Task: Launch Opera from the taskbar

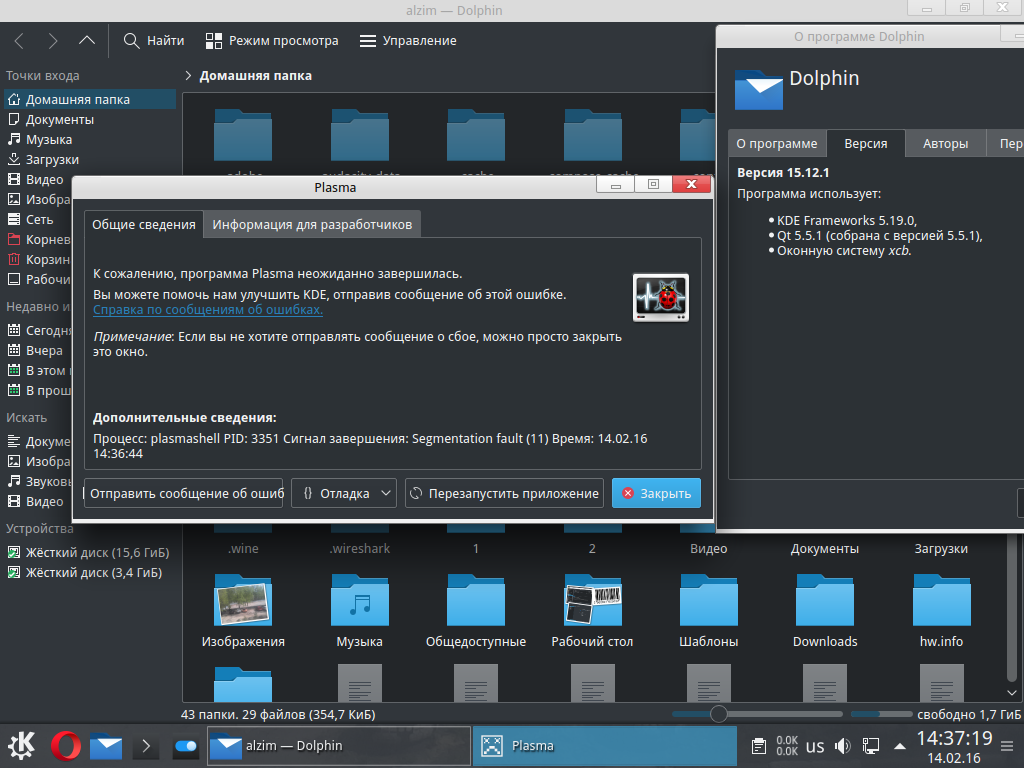Action: pos(65,745)
